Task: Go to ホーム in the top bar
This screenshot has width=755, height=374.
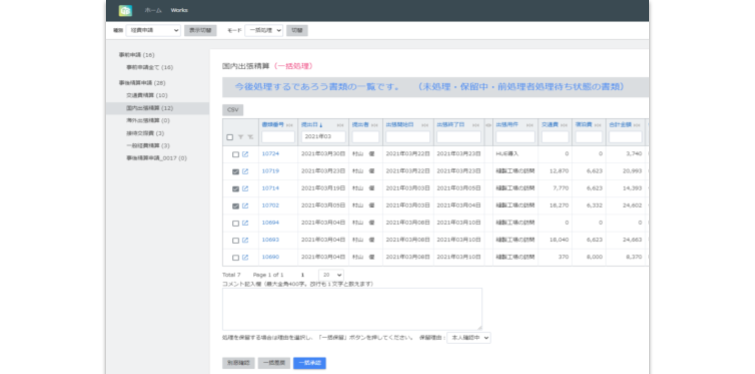Action: (x=153, y=11)
